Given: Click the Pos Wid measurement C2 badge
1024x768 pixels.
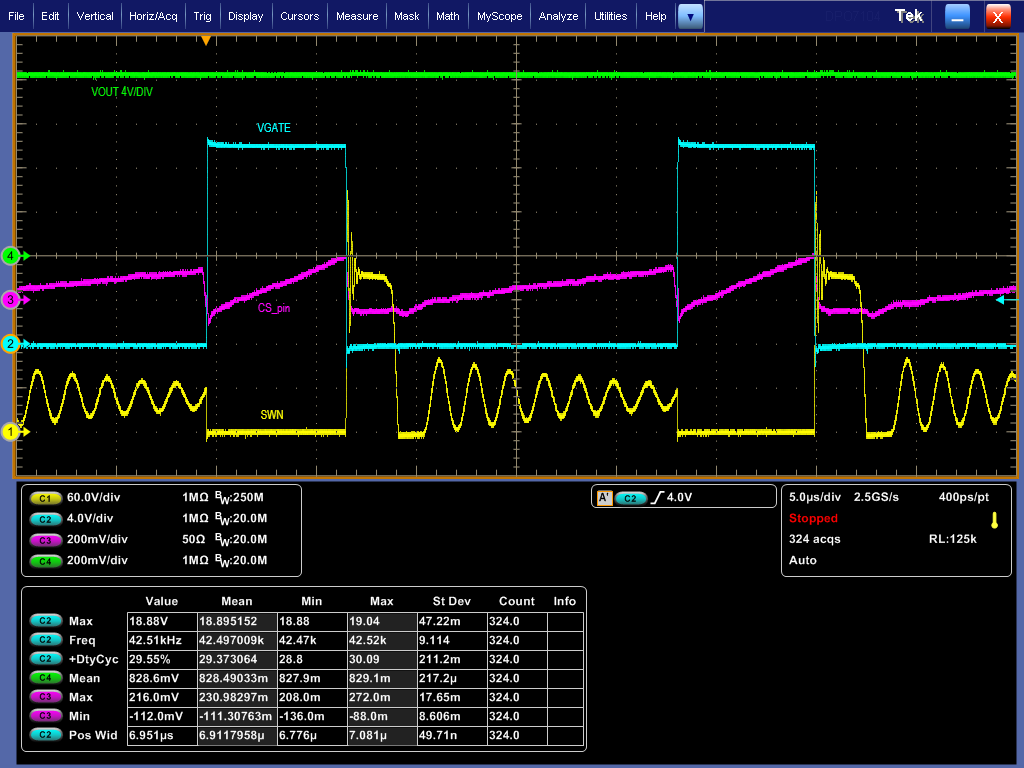Looking at the screenshot, I should coord(45,735).
